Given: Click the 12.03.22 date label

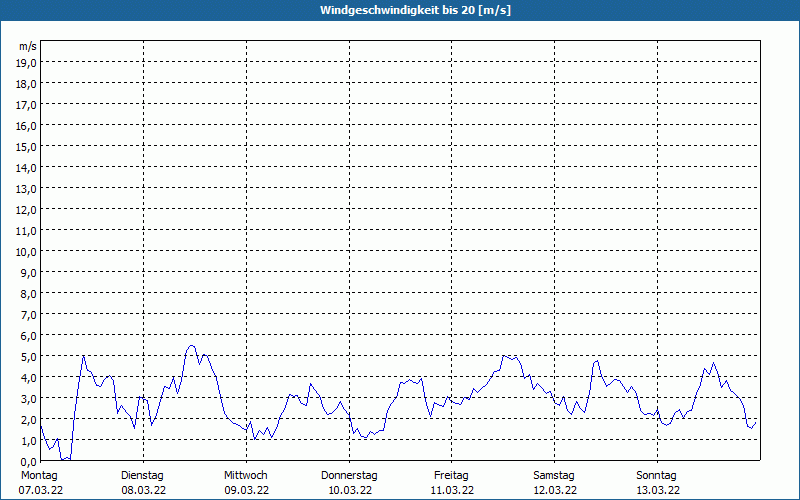Looking at the screenshot, I should (x=555, y=490).
